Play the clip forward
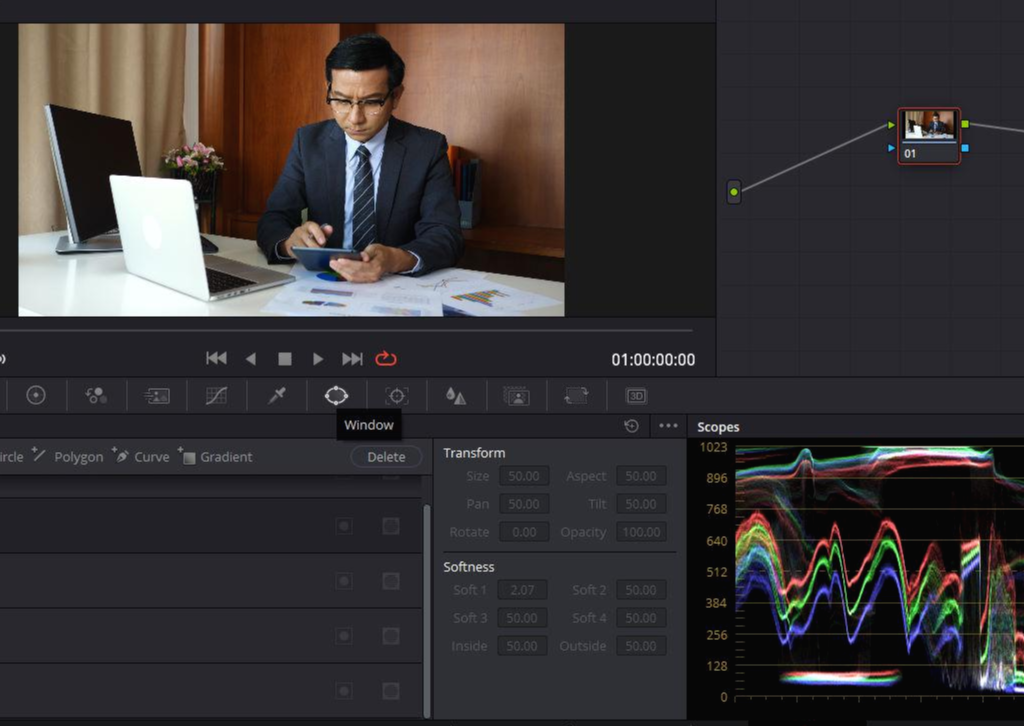 tap(318, 358)
